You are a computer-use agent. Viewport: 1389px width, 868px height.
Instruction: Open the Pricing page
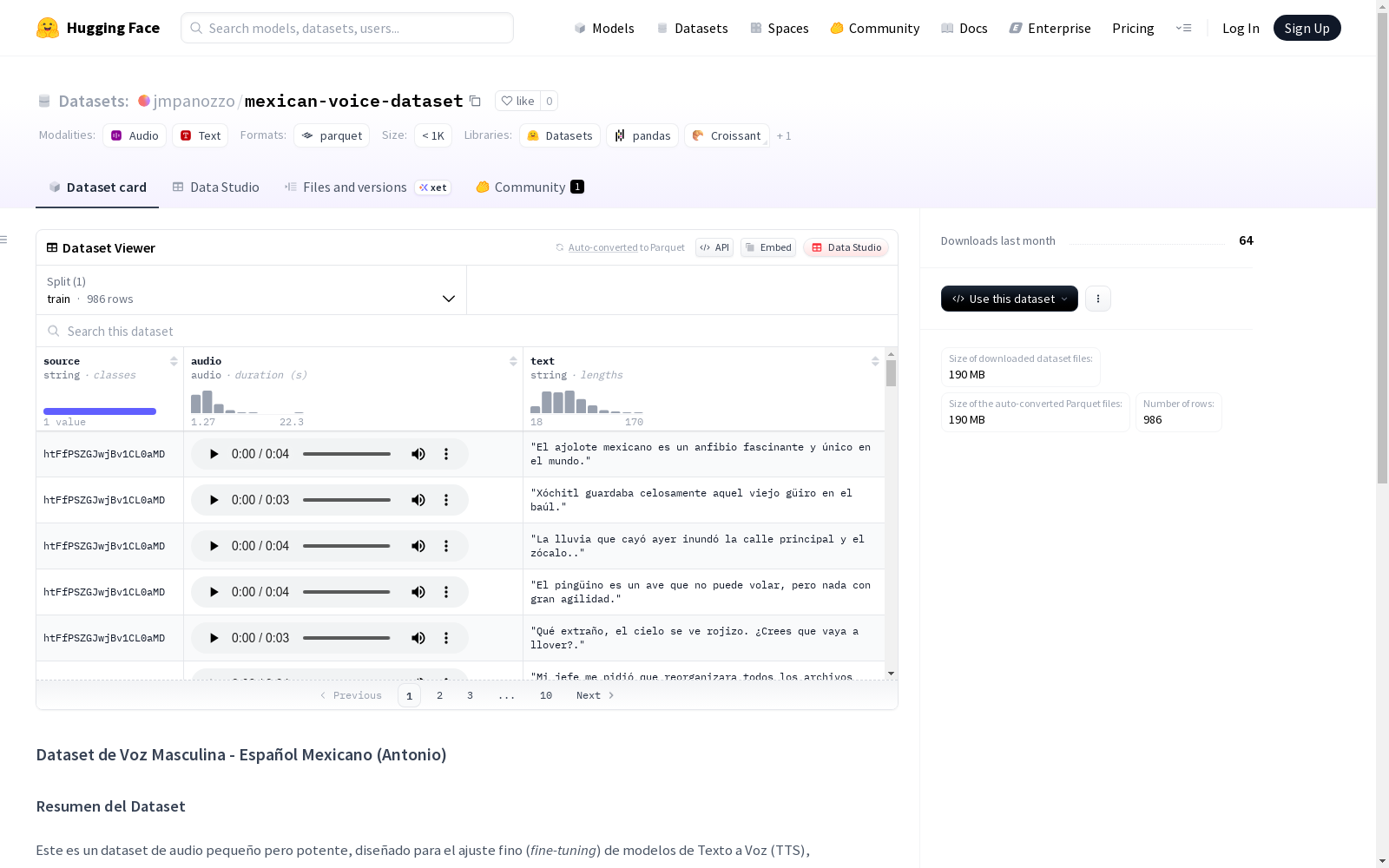point(1133,28)
